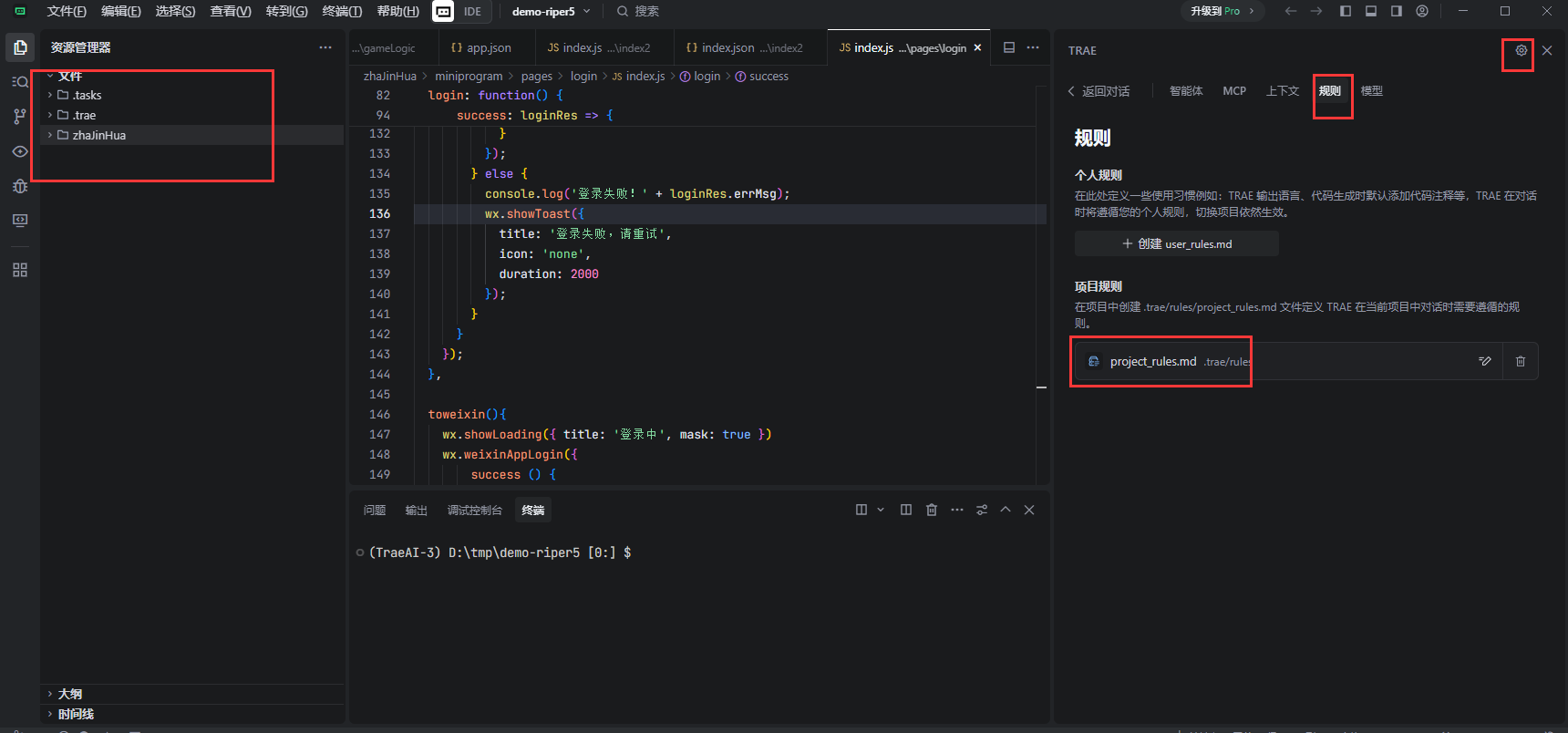
Task: Open Source Control view in activity bar
Action: click(20, 117)
